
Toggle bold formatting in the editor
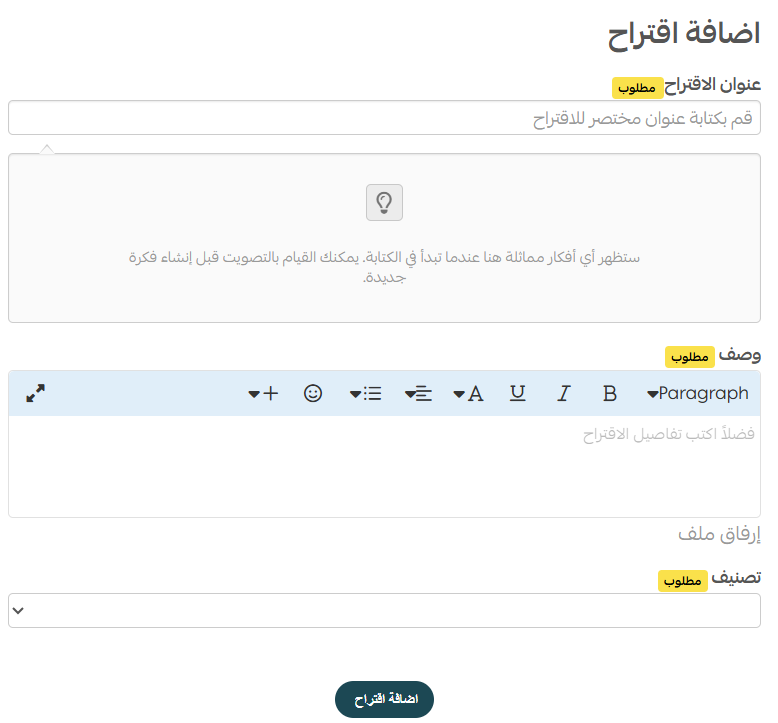click(610, 394)
